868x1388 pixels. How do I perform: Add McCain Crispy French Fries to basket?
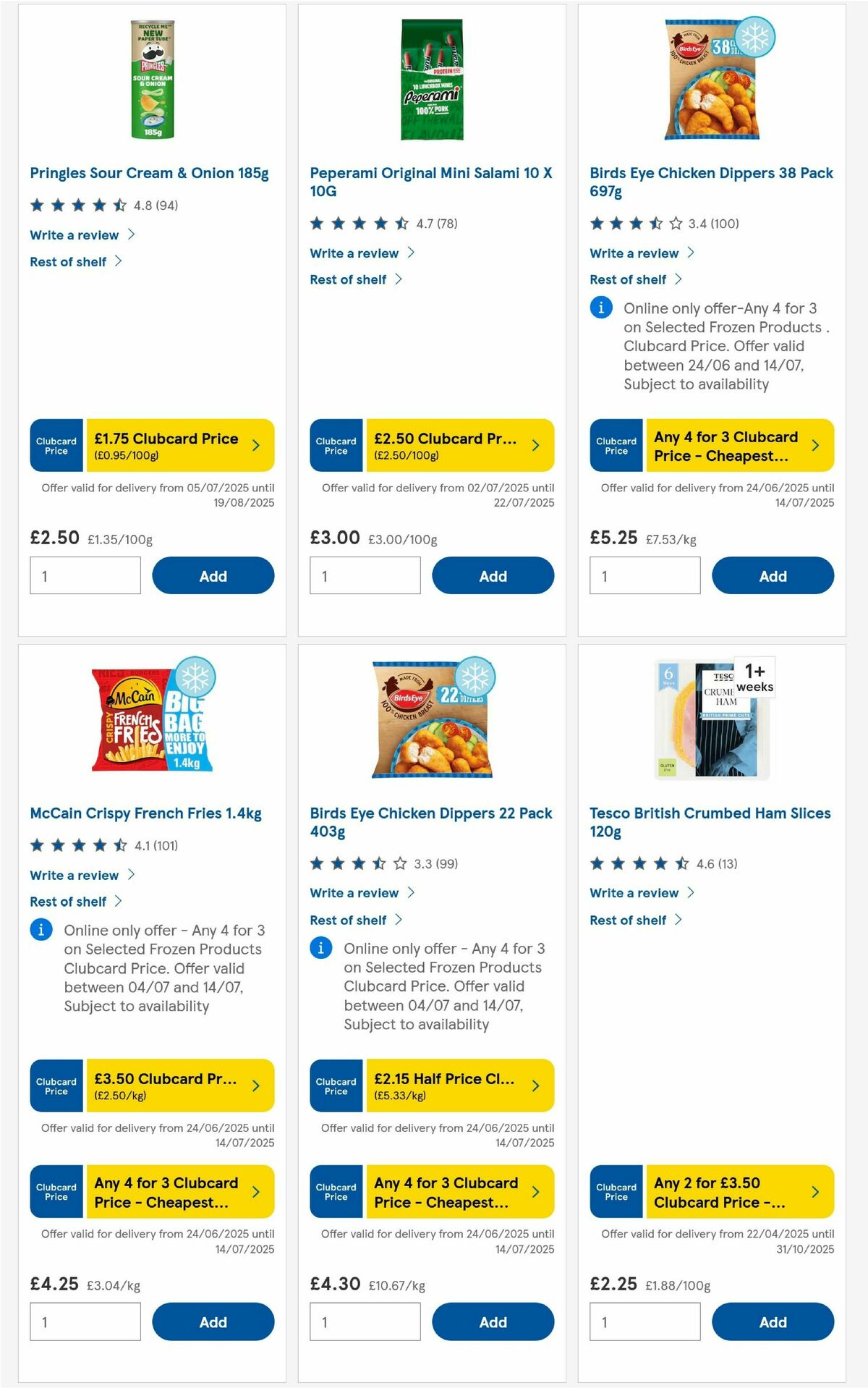click(x=213, y=1321)
